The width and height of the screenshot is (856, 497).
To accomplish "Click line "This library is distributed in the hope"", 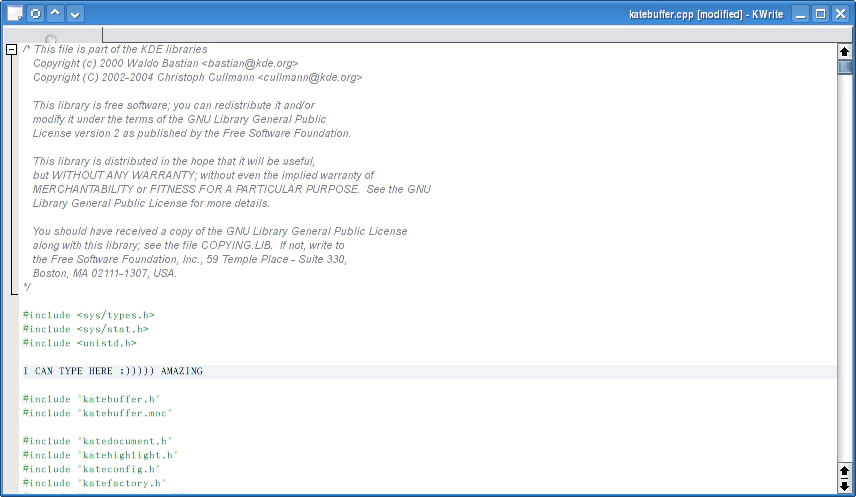I will pyautogui.click(x=174, y=162).
